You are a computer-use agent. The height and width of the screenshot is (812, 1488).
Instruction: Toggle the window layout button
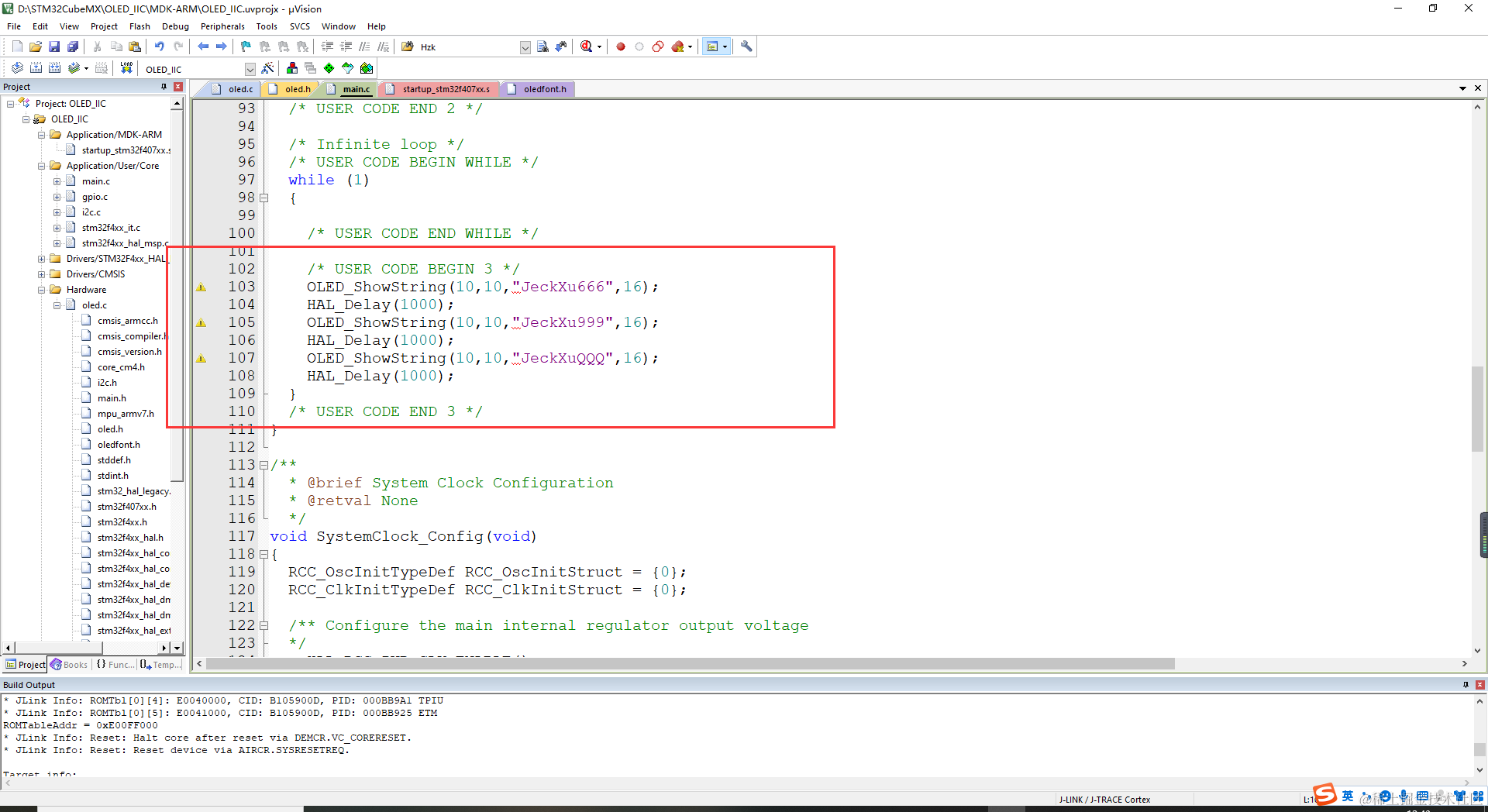(712, 46)
